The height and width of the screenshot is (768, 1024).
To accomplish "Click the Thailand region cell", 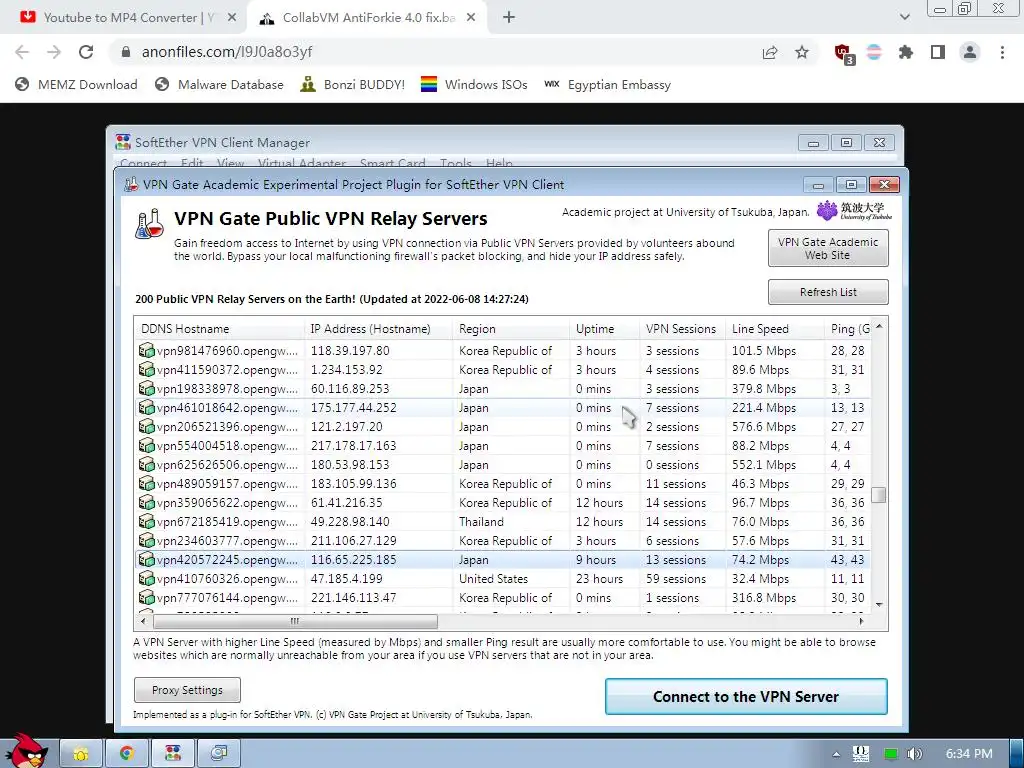I will [481, 522].
